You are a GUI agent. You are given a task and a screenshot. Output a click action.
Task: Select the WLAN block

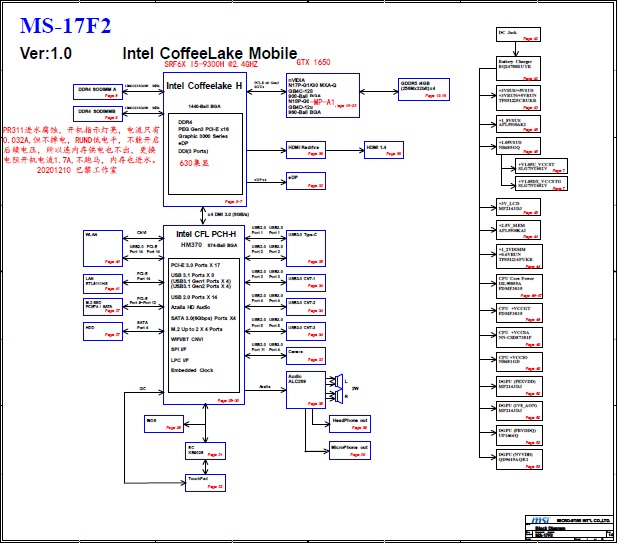[103, 248]
